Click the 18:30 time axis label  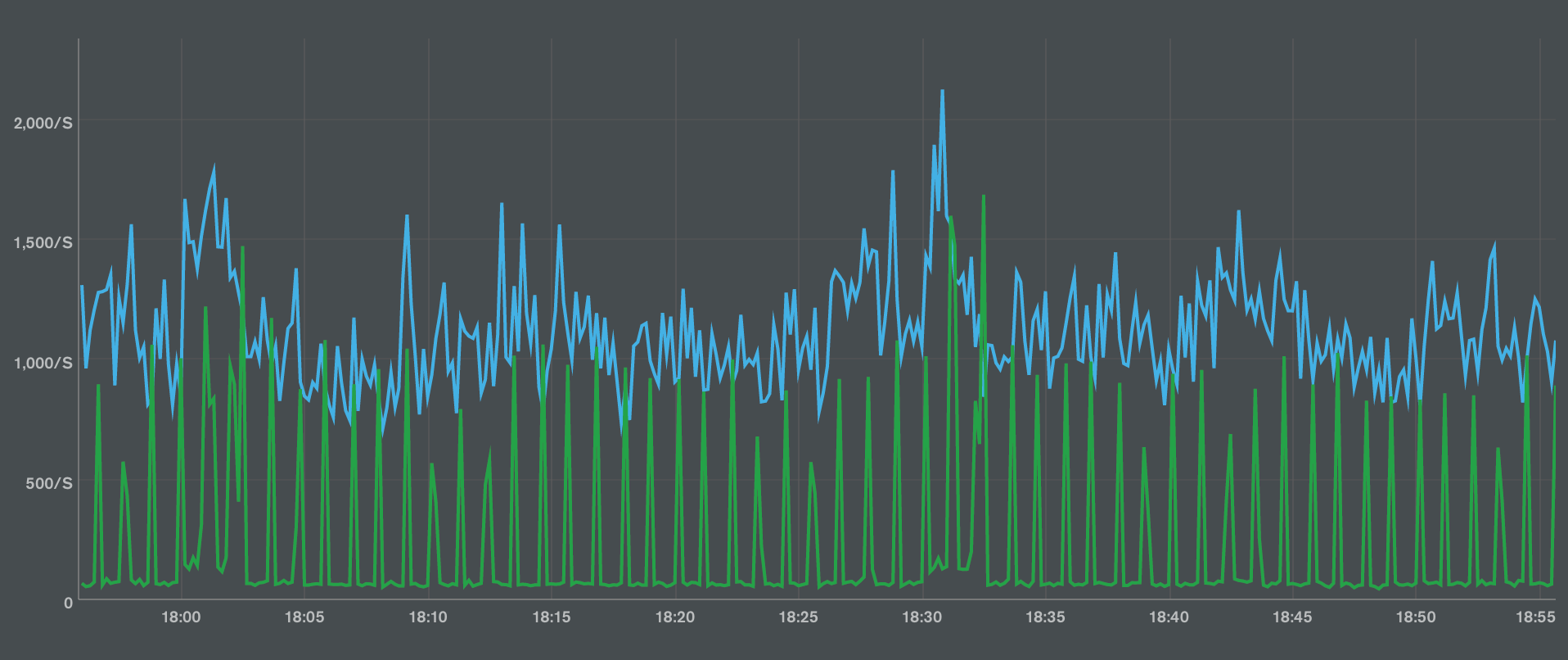click(x=922, y=617)
